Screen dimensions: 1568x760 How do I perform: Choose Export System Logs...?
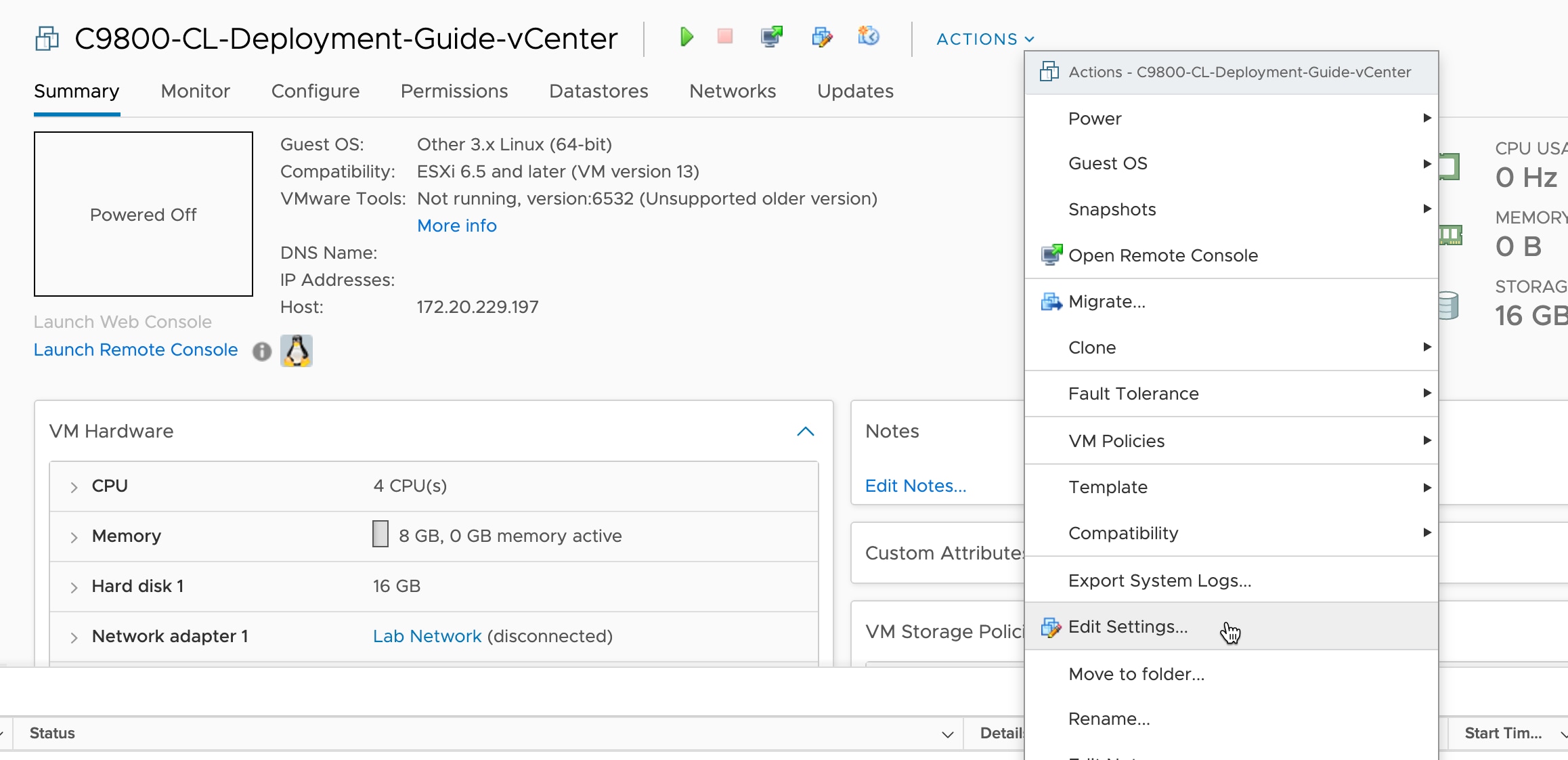click(x=1232, y=580)
